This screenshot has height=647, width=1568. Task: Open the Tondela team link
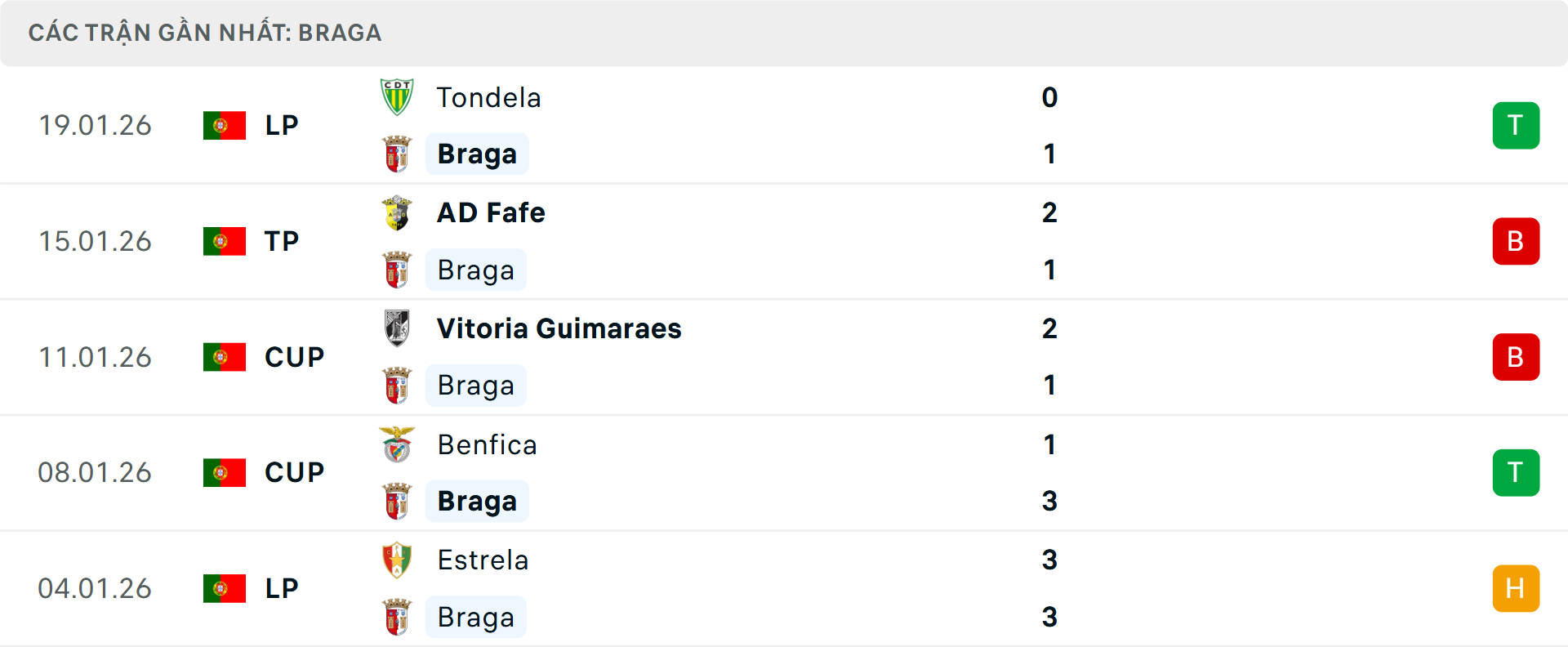488,98
